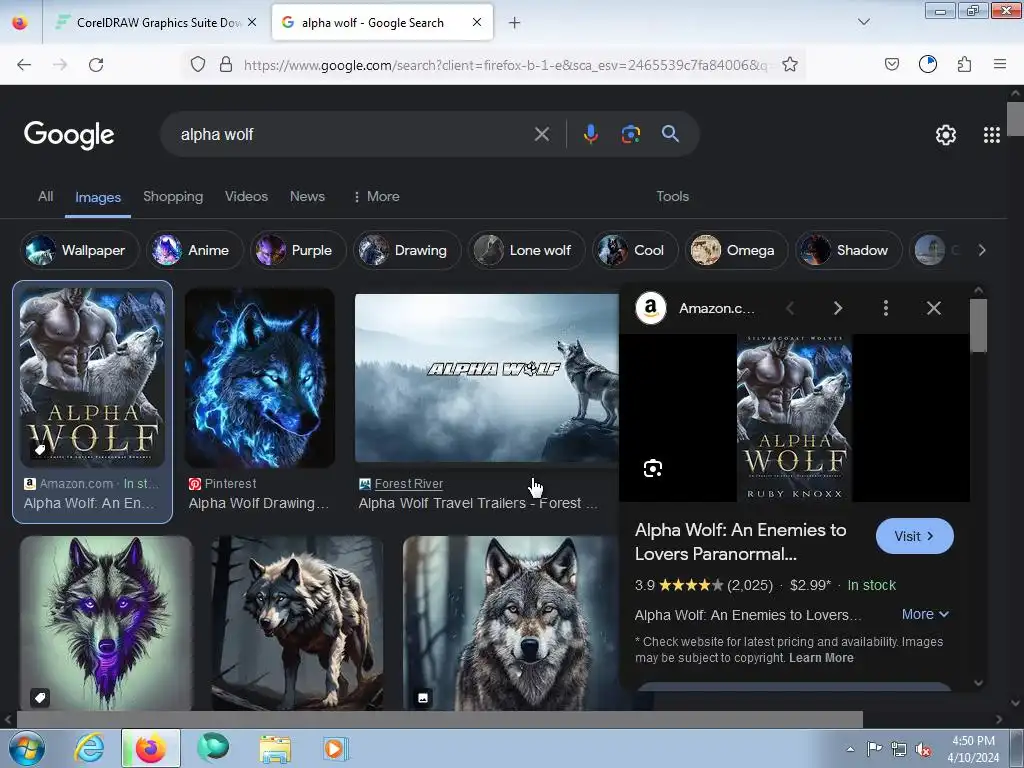
Task: Open File Explorer folder on taskbar
Action: click(275, 749)
